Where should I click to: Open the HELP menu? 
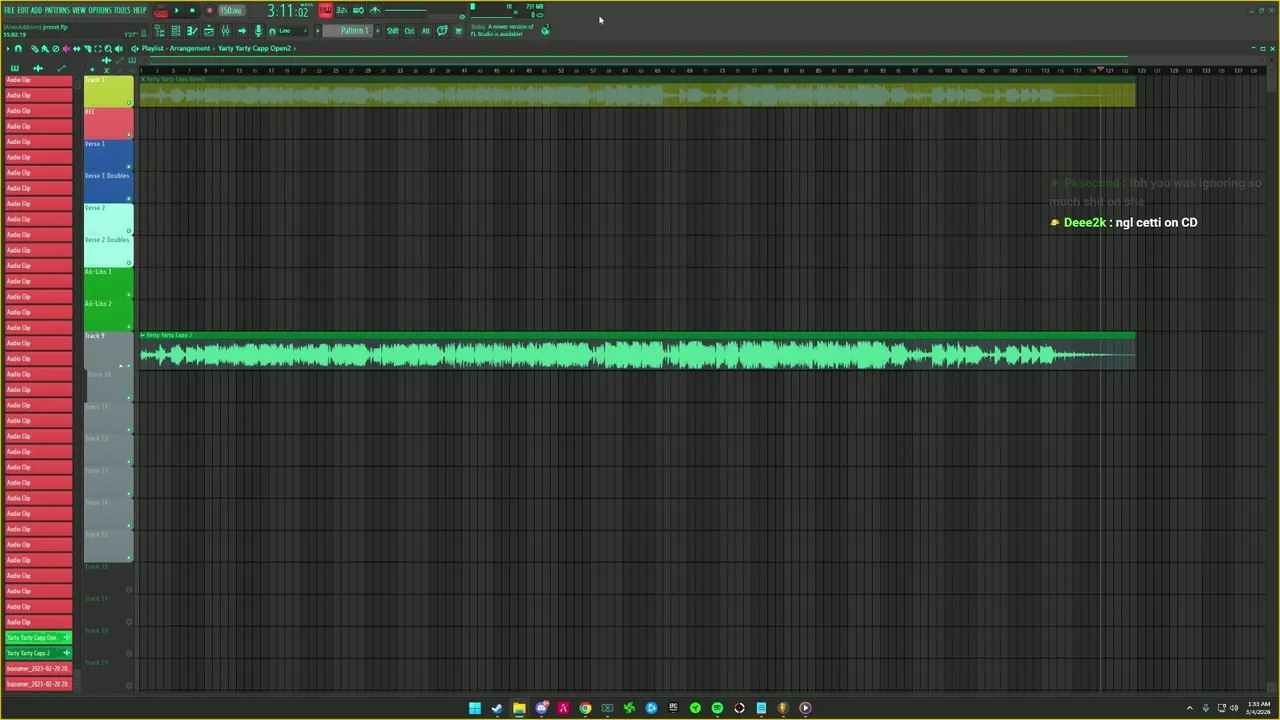pyautogui.click(x=139, y=10)
